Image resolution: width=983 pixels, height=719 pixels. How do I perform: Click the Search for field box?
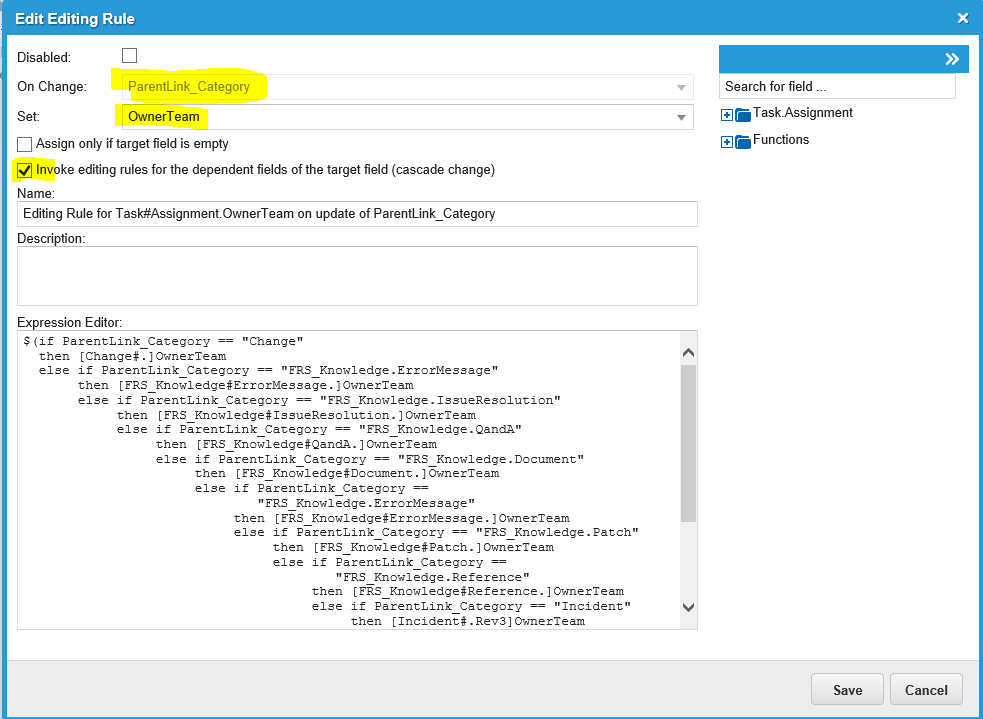[837, 87]
